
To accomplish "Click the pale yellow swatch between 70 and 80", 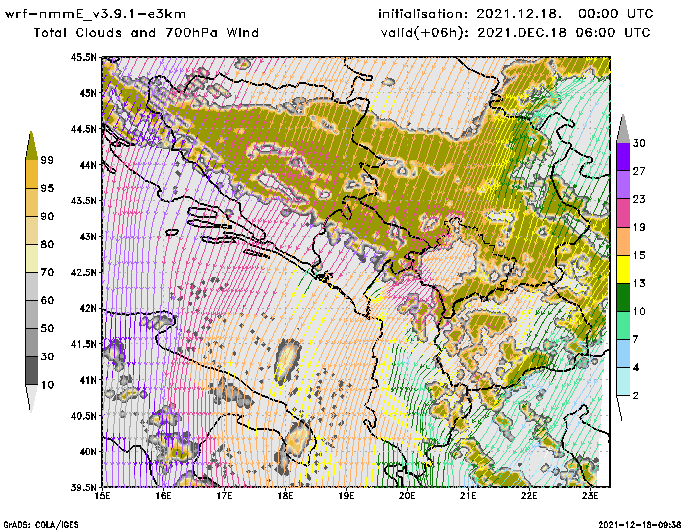I will click(31, 259).
